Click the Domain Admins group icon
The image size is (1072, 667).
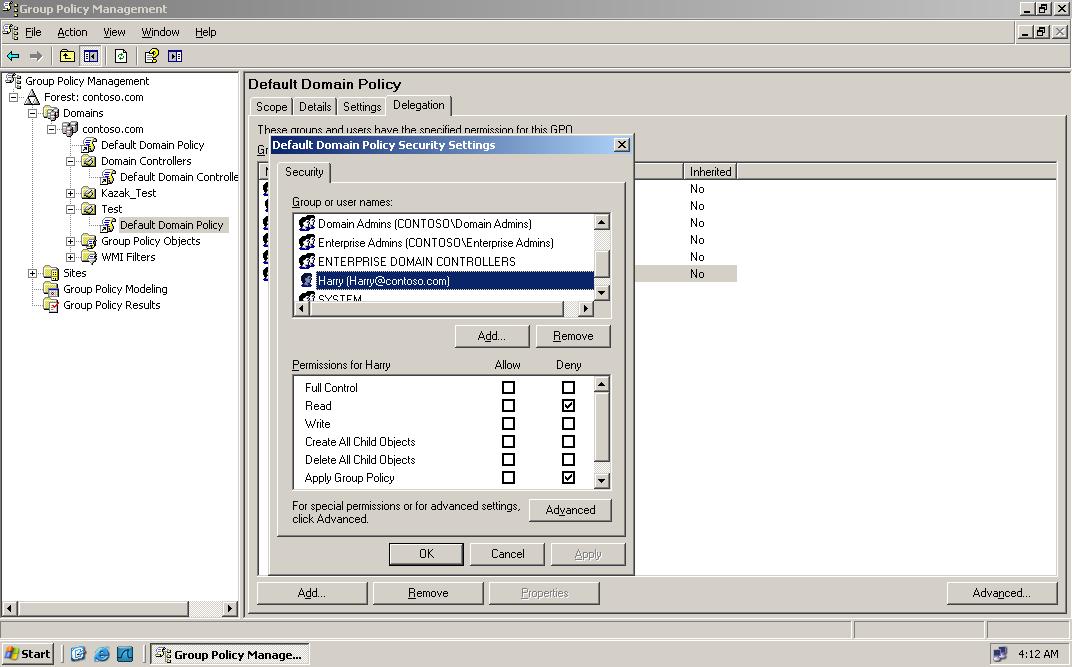click(307, 223)
